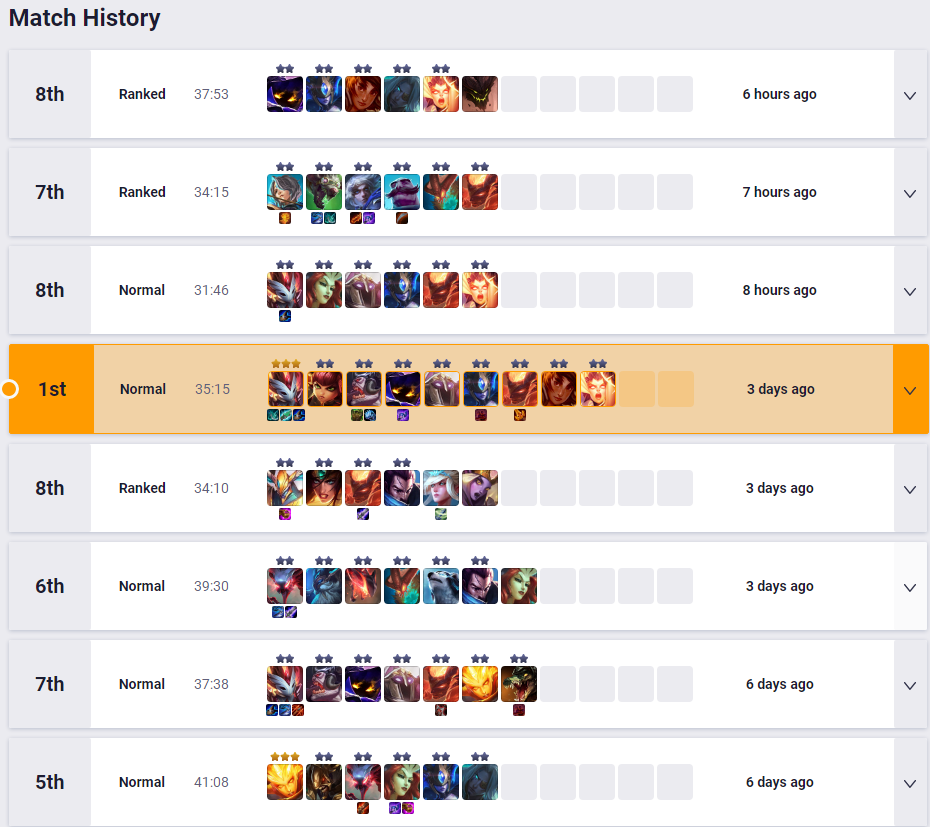The width and height of the screenshot is (930, 827).
Task: Click the first champion in the 37:53 Ranked match
Action: (285, 94)
